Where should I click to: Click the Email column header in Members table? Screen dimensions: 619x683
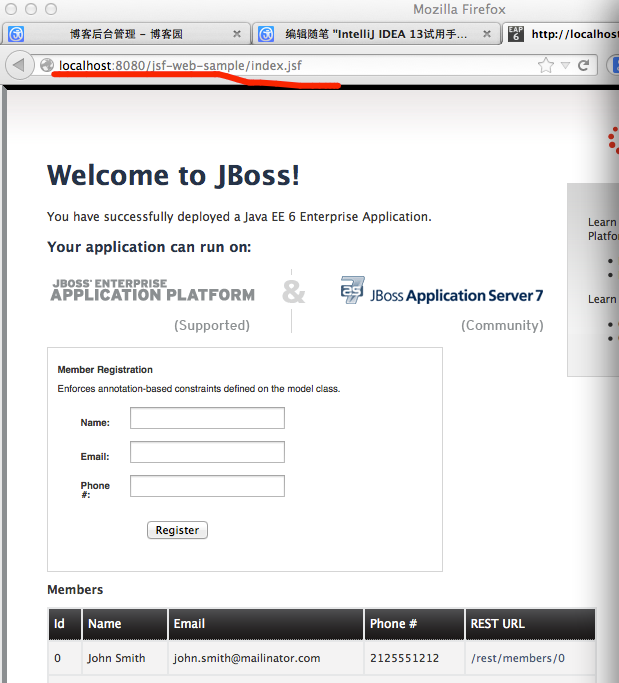(266, 624)
